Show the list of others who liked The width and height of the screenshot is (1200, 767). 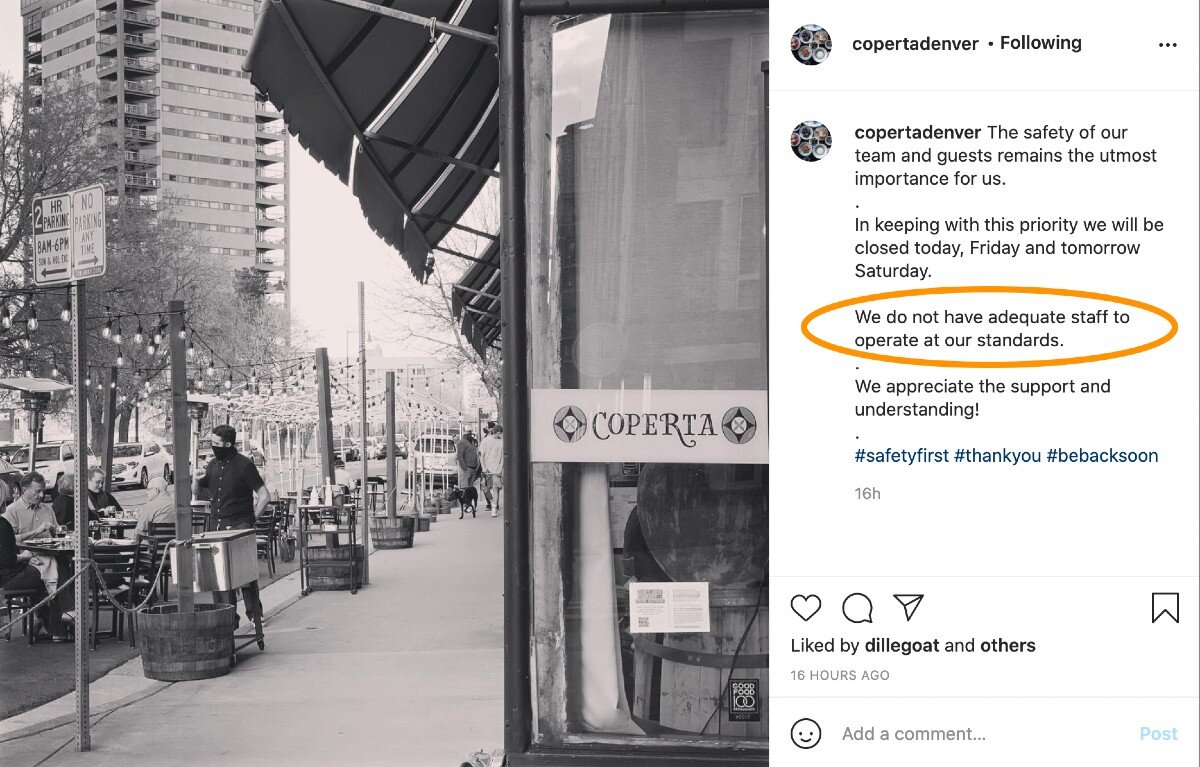(x=1008, y=646)
